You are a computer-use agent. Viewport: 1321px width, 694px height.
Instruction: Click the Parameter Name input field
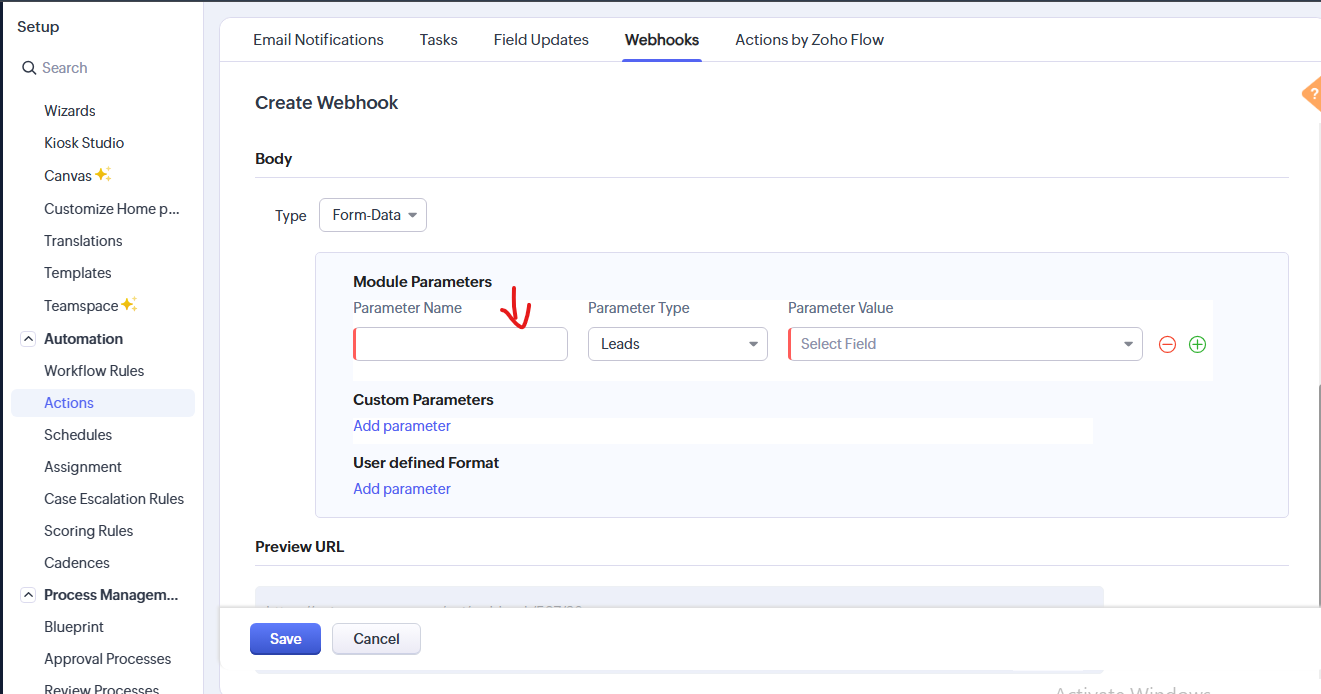(x=461, y=344)
